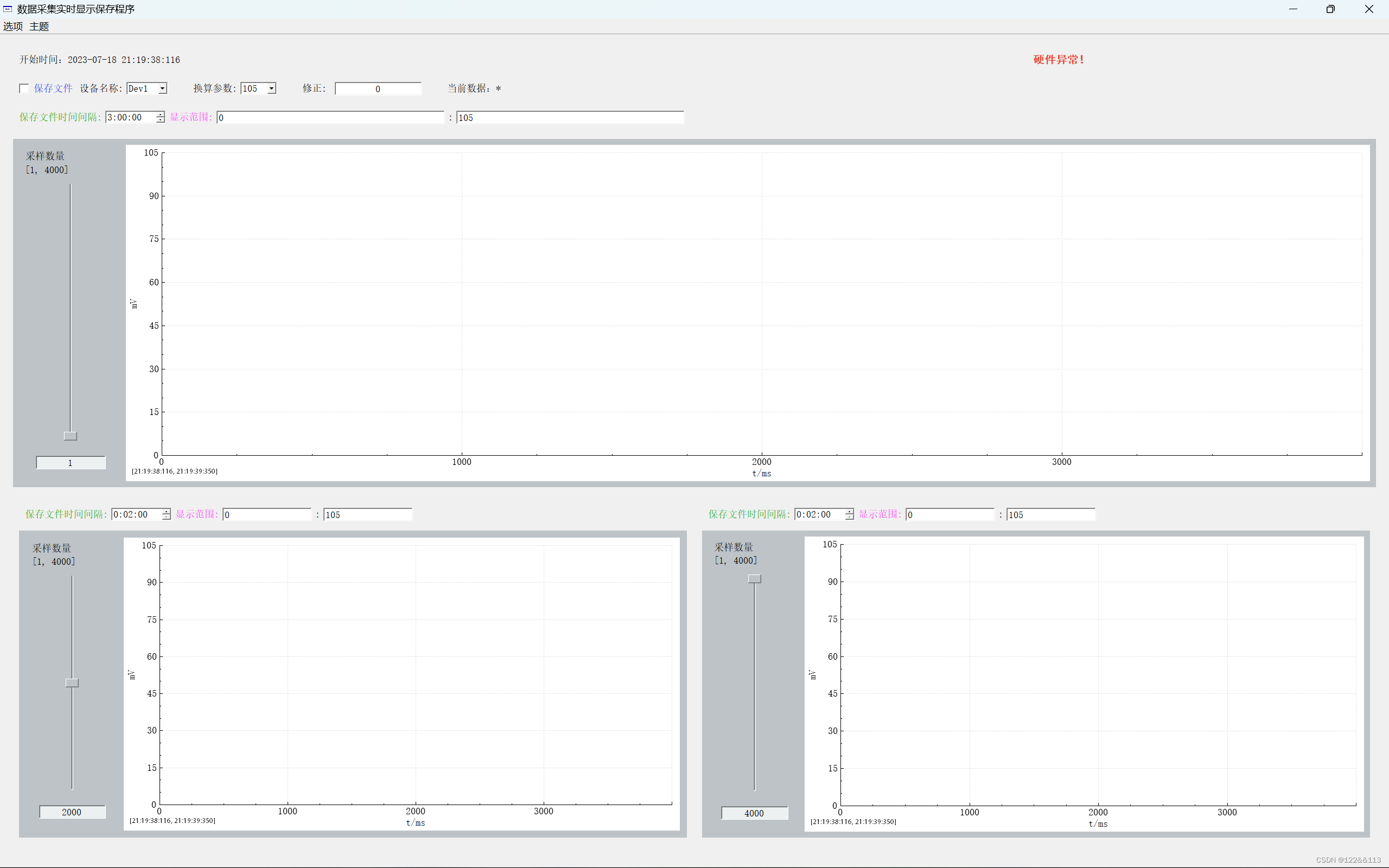Click the bottom-left 显示范围 minimum field
This screenshot has height=868, width=1389.
[267, 515]
